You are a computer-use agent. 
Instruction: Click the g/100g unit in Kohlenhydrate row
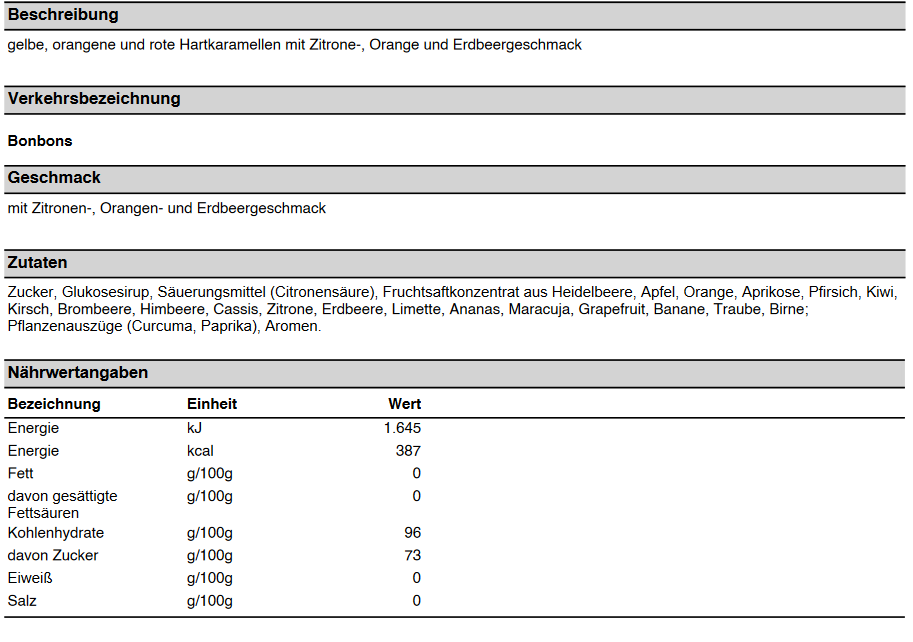(210, 533)
